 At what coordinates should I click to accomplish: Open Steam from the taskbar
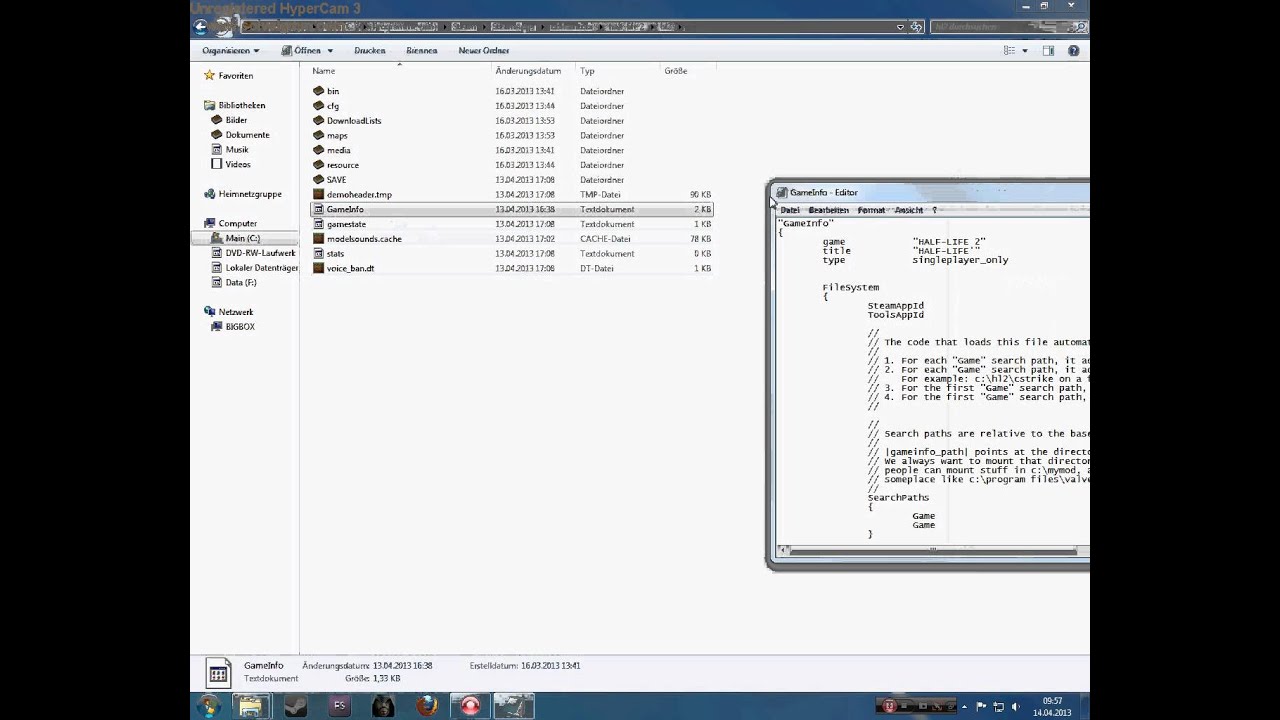pyautogui.click(x=295, y=706)
